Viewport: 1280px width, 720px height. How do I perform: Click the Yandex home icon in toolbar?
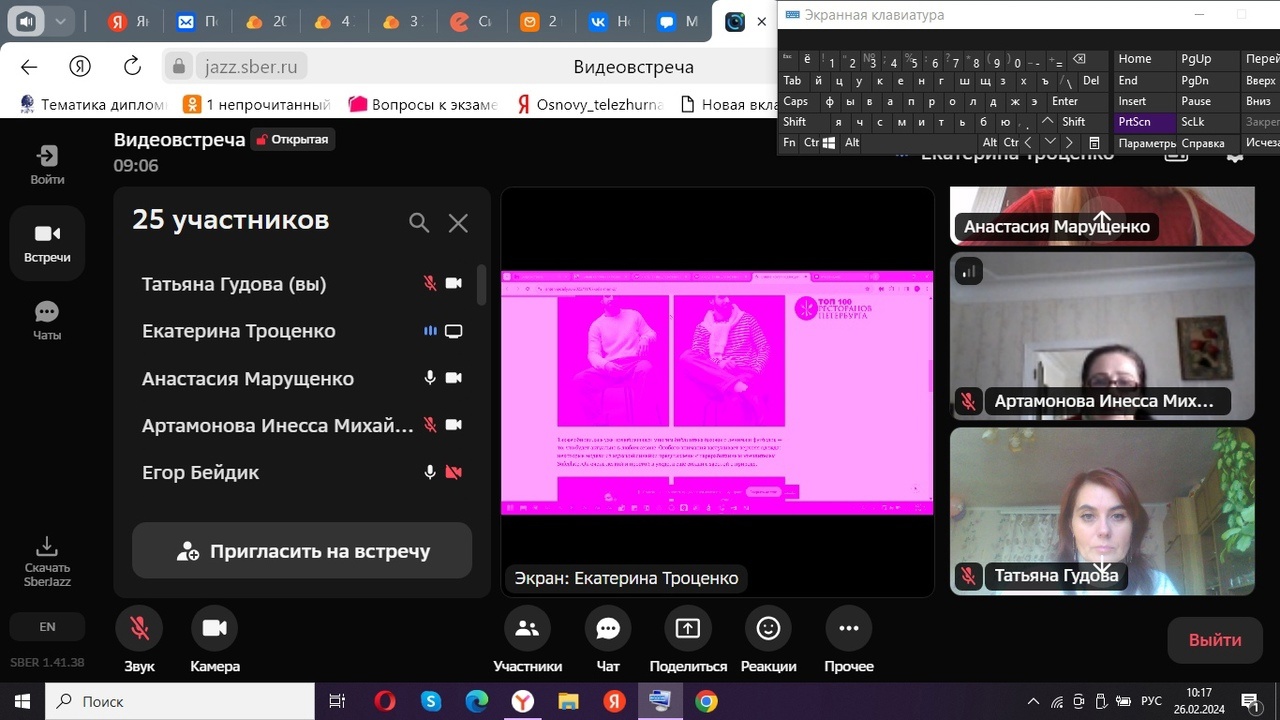80,67
